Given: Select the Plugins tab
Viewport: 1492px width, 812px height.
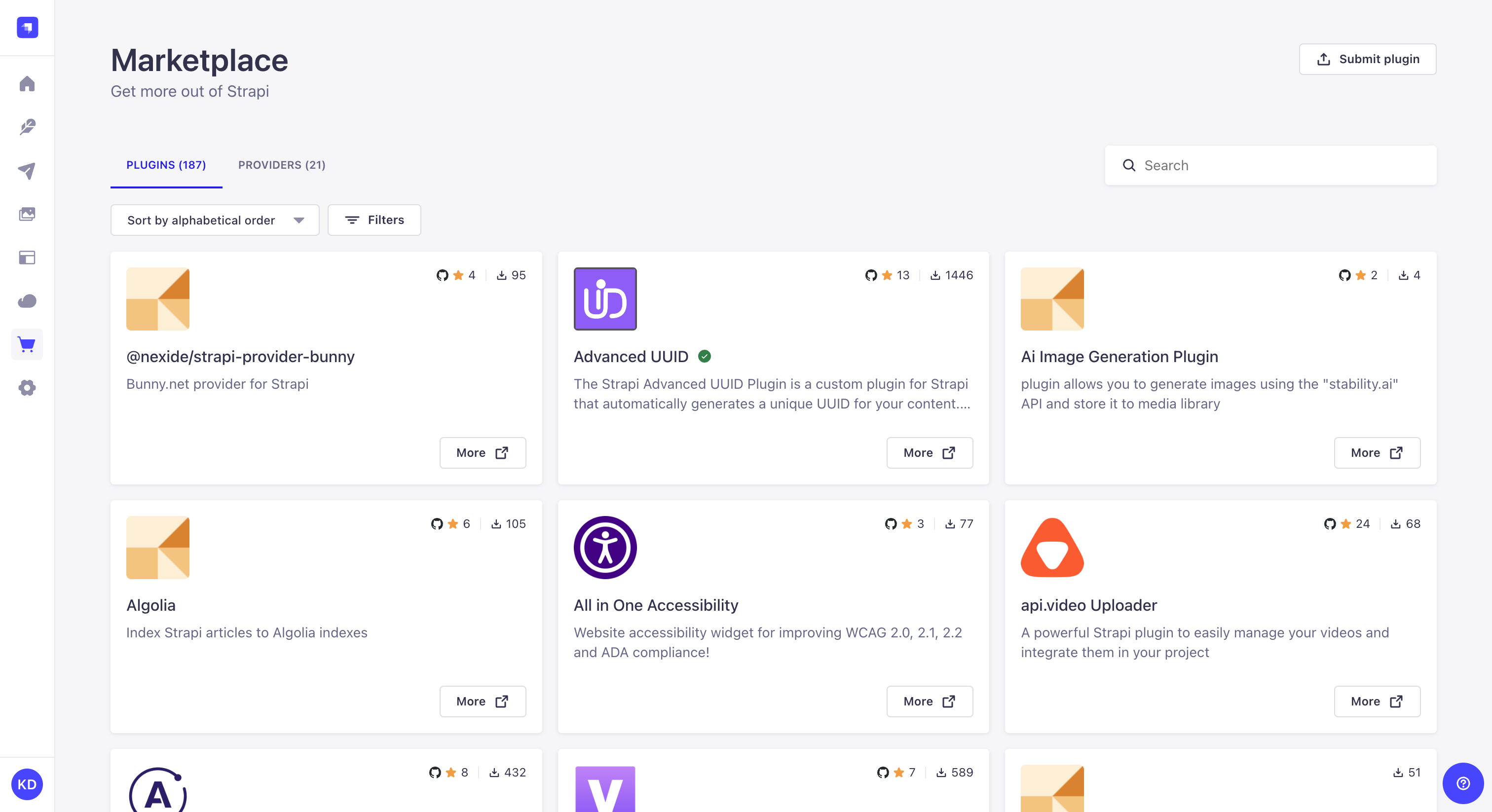Looking at the screenshot, I should (x=166, y=165).
